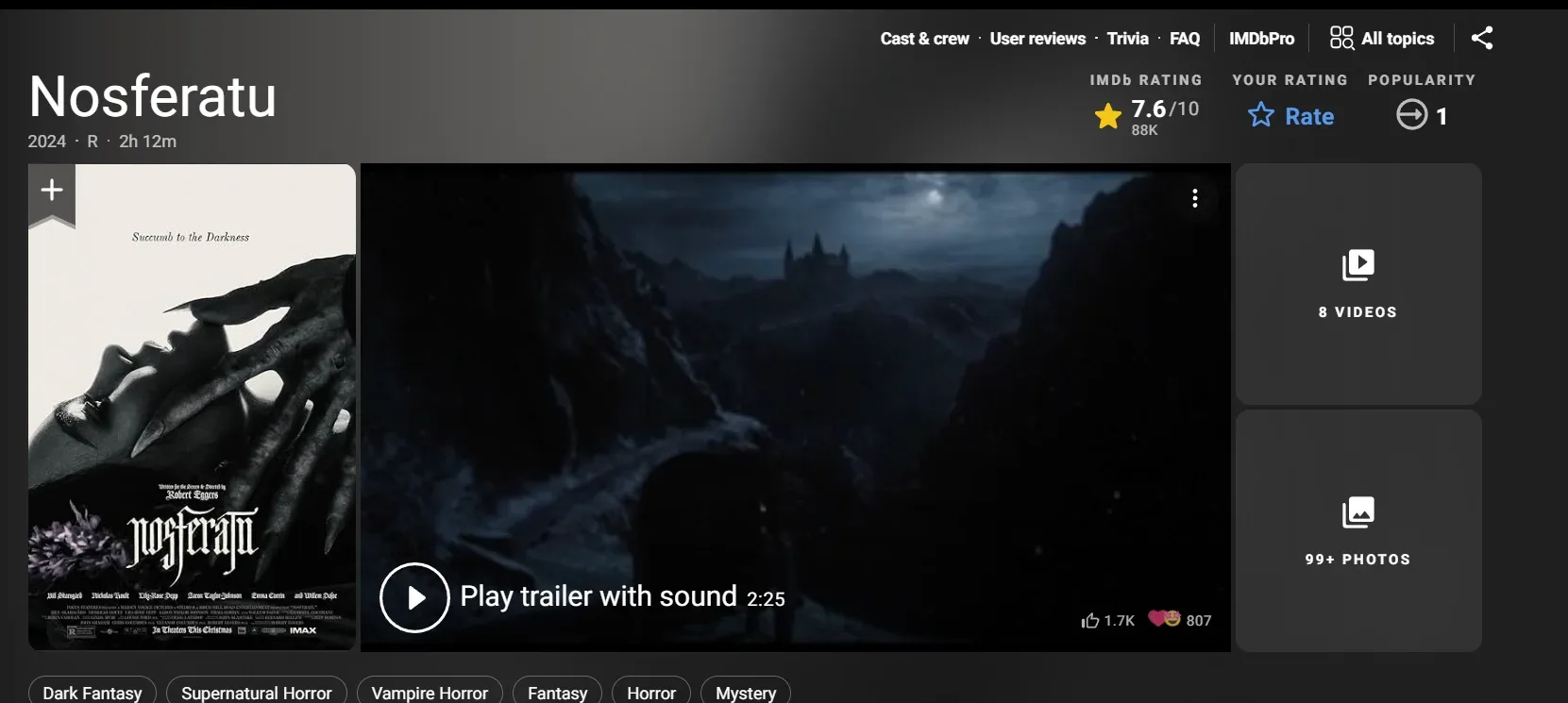Open IMDbPro link
The height and width of the screenshot is (703, 1568).
click(1262, 39)
